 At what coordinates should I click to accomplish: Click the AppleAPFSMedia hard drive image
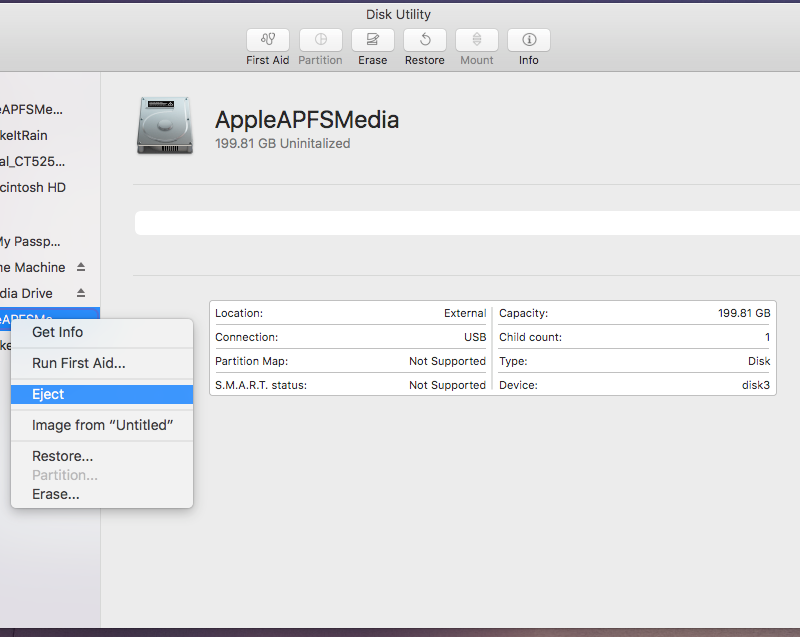165,125
